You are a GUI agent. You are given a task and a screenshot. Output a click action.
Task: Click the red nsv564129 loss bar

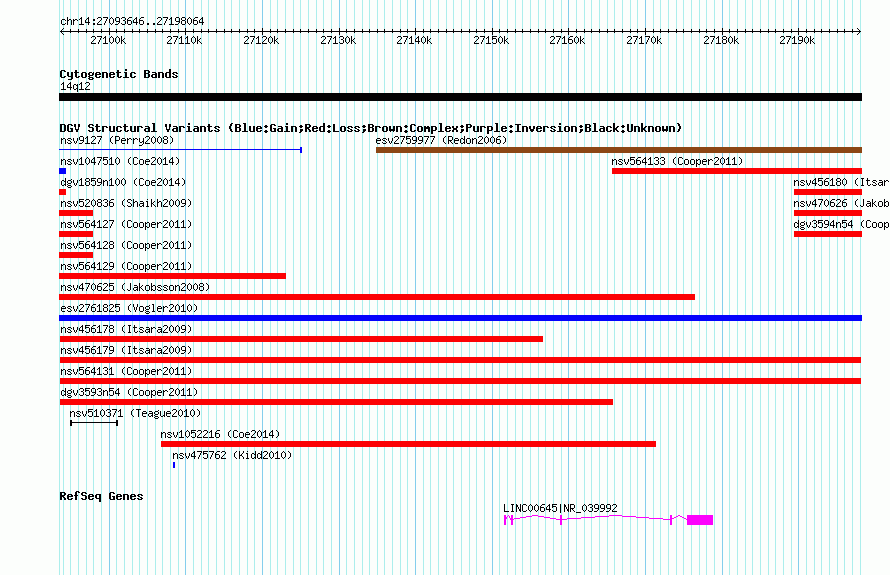173,276
